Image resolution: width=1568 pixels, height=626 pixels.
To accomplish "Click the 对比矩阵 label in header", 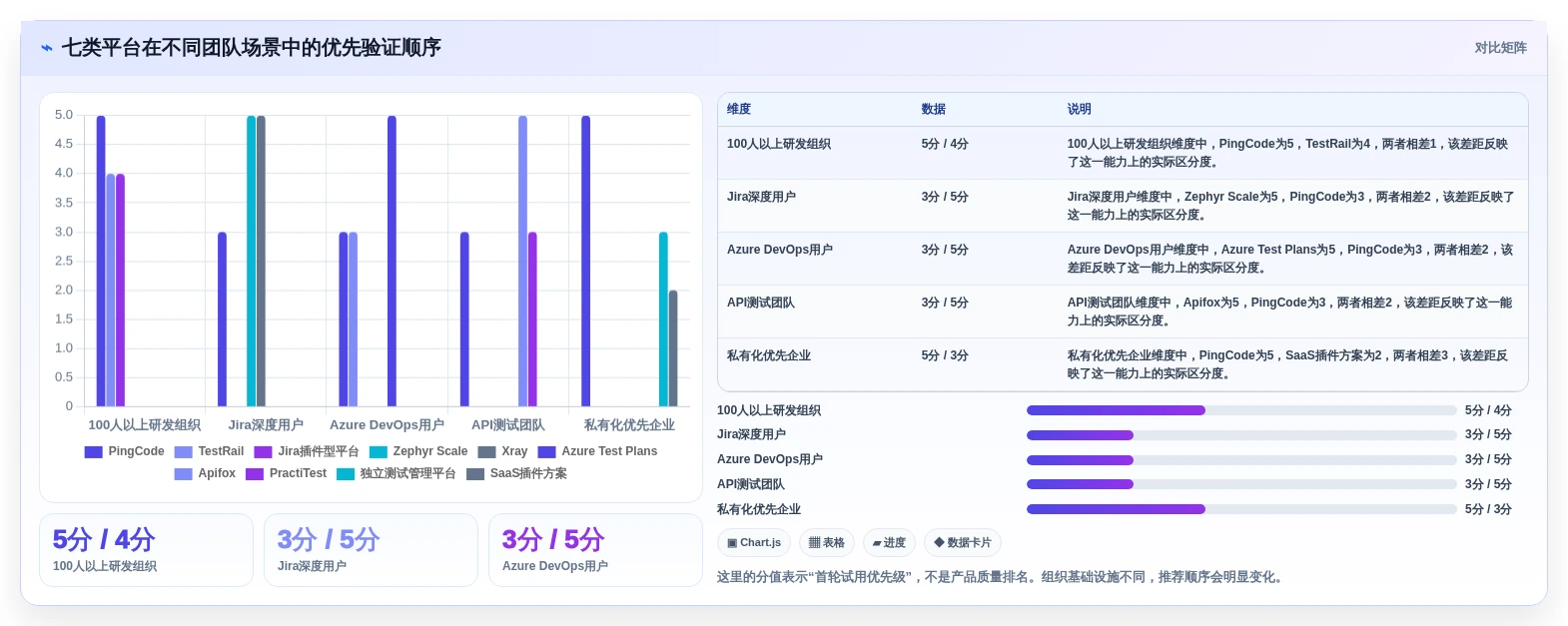I will click(1500, 48).
